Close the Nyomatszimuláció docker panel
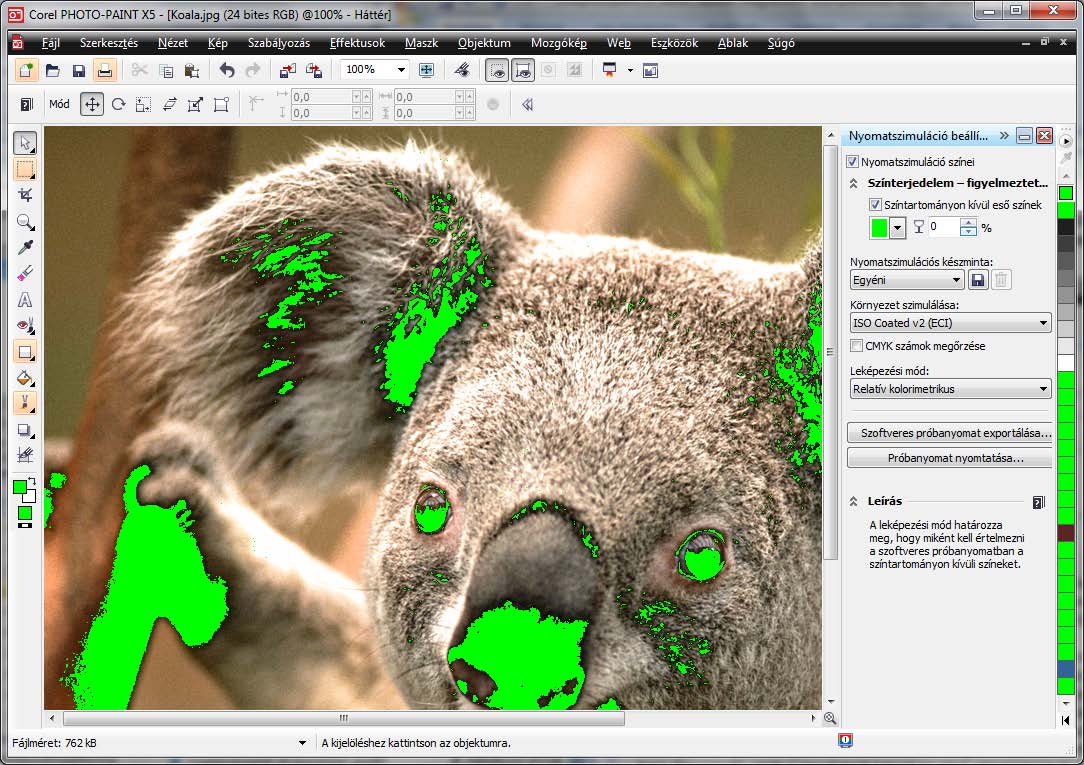1084x765 pixels. point(1044,136)
